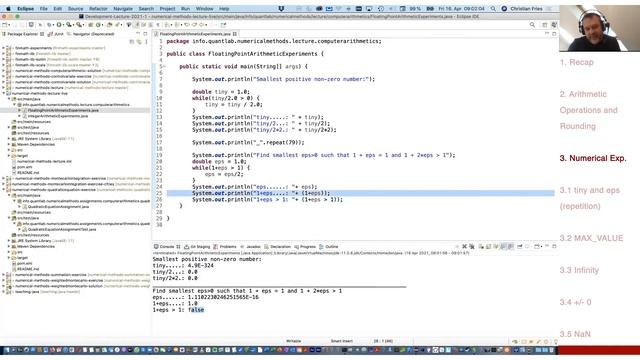
Task: Collapse the src/main/java folder under lecture-live
Action: click(9, 99)
